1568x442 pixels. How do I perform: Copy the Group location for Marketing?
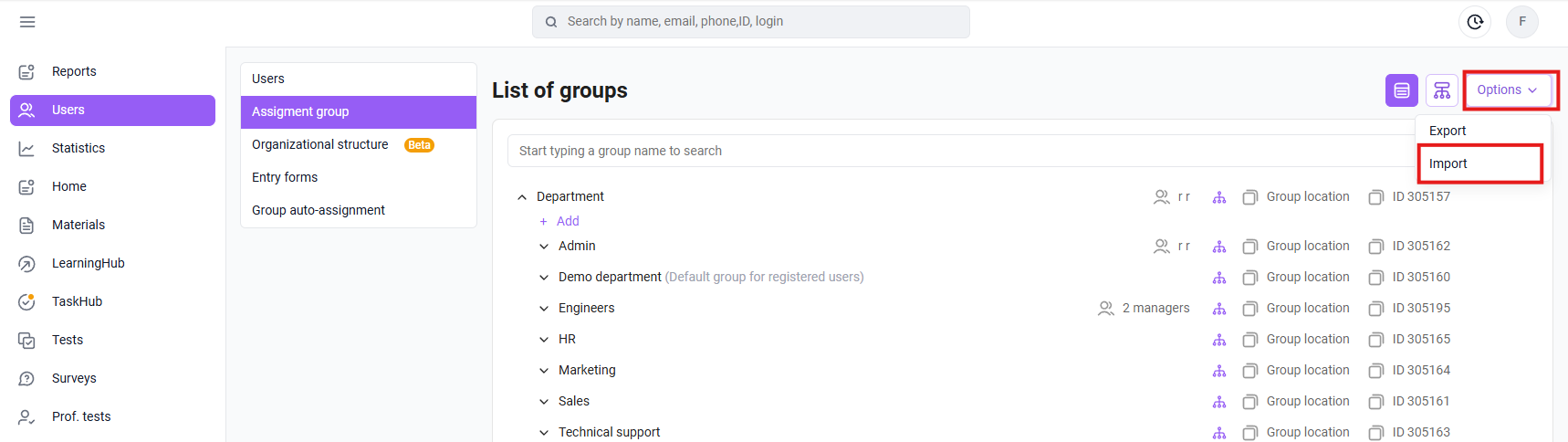1296,371
